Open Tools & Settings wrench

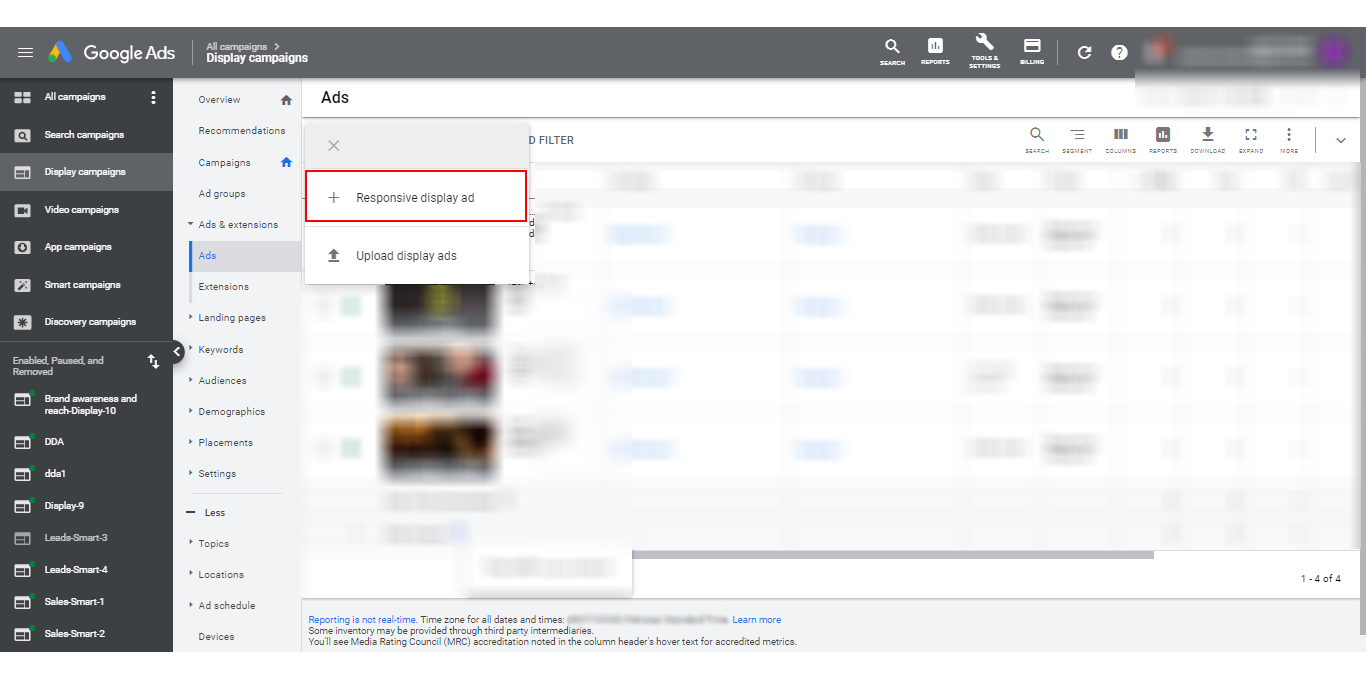click(x=984, y=51)
